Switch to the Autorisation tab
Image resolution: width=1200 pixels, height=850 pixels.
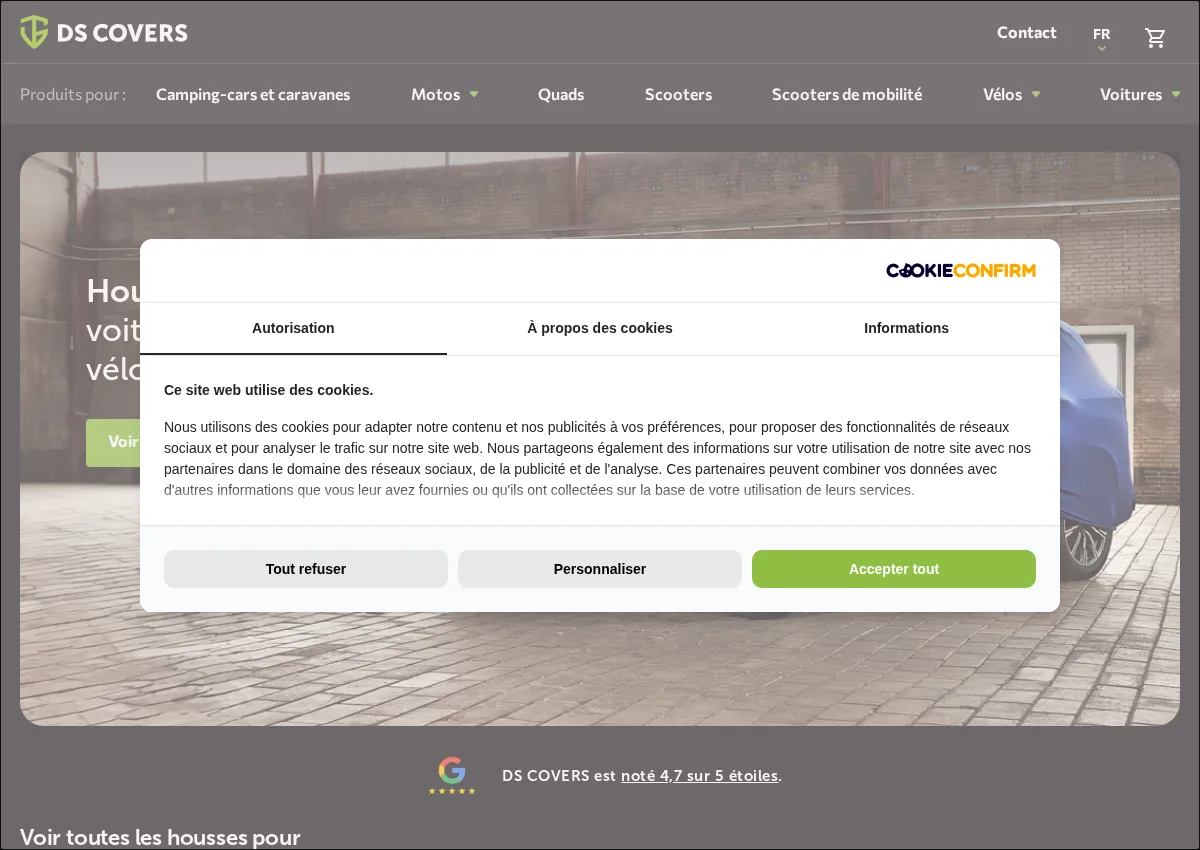[x=293, y=329]
